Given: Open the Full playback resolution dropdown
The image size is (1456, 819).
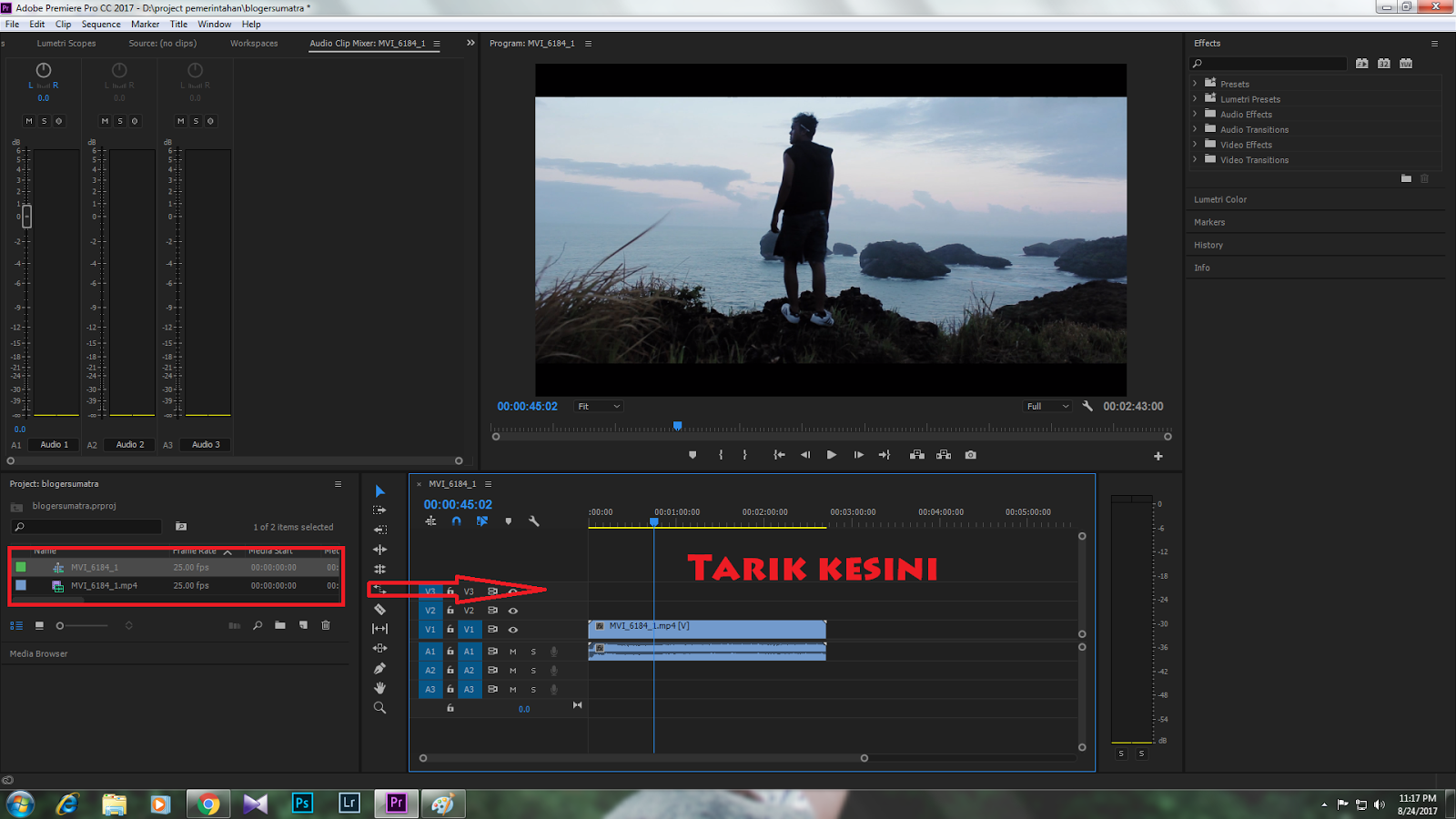Looking at the screenshot, I should click(x=1047, y=407).
